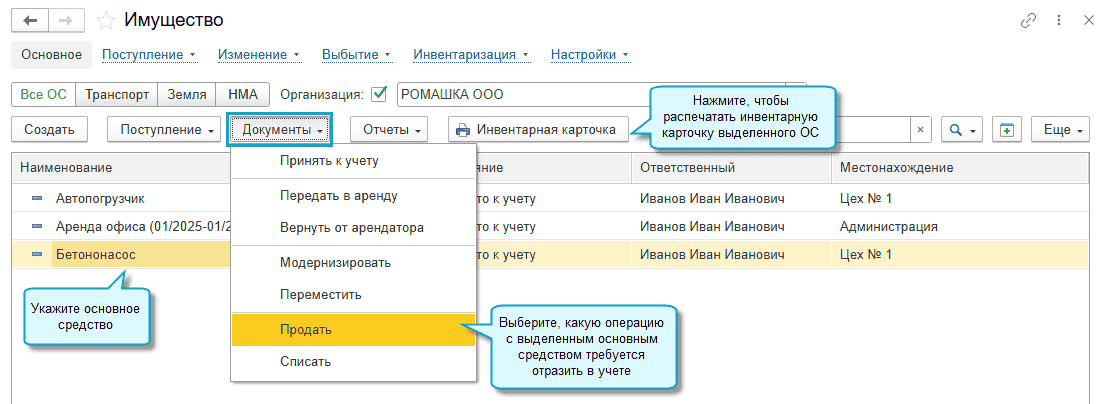Click the back navigation arrow
1110x404 pixels.
[29, 21]
